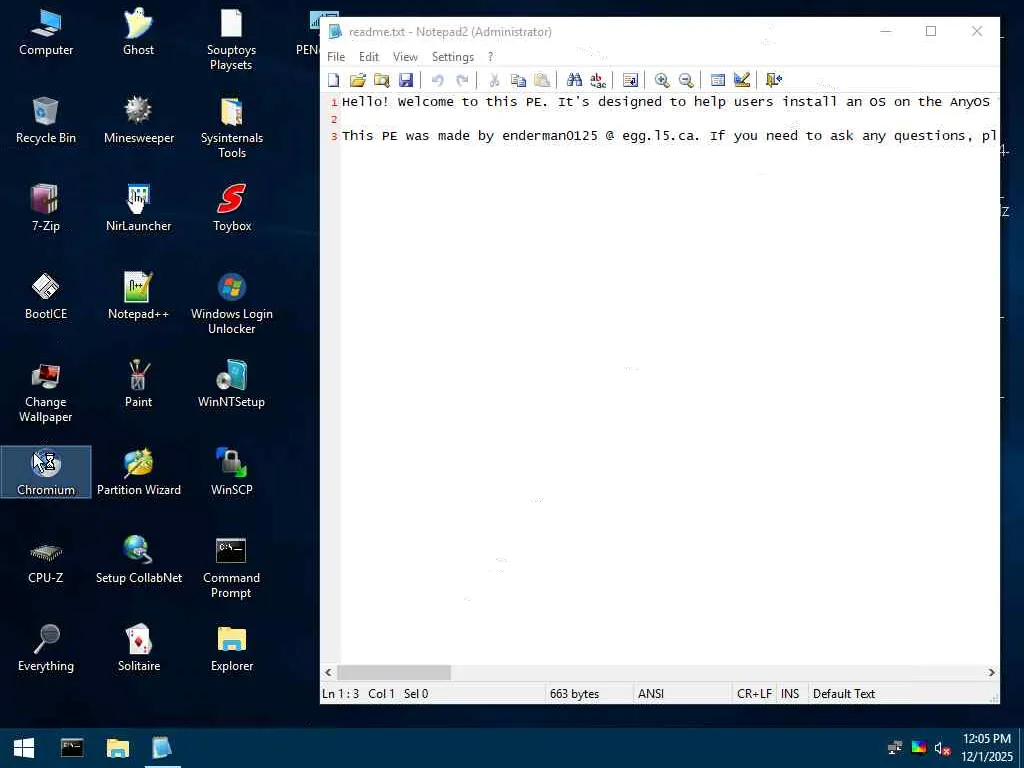Click the ANSI encoding status bar cell
1024x768 pixels.
pos(682,694)
